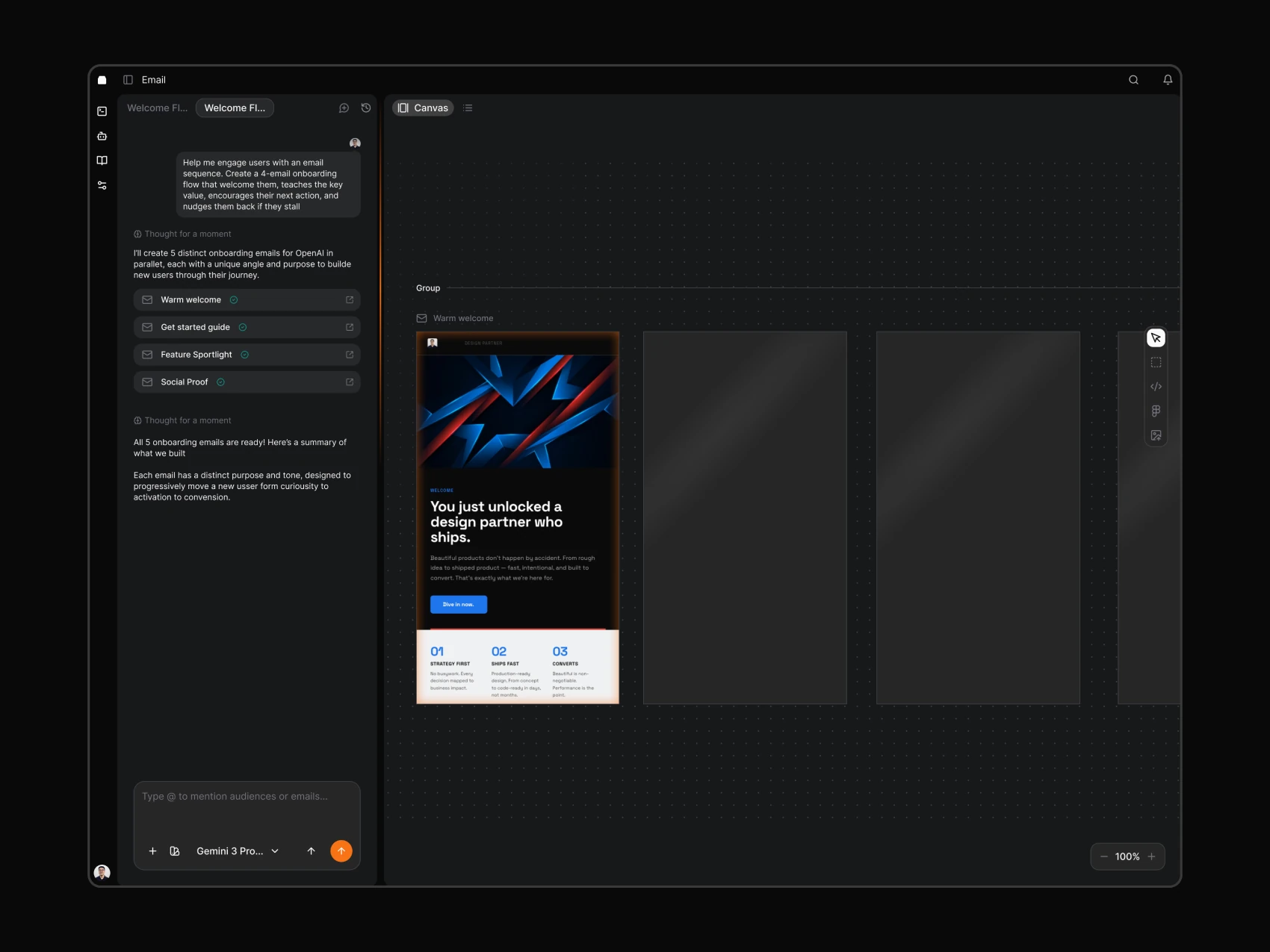Click the plus attach icon in chat input
The image size is (1270, 952).
pyautogui.click(x=152, y=851)
